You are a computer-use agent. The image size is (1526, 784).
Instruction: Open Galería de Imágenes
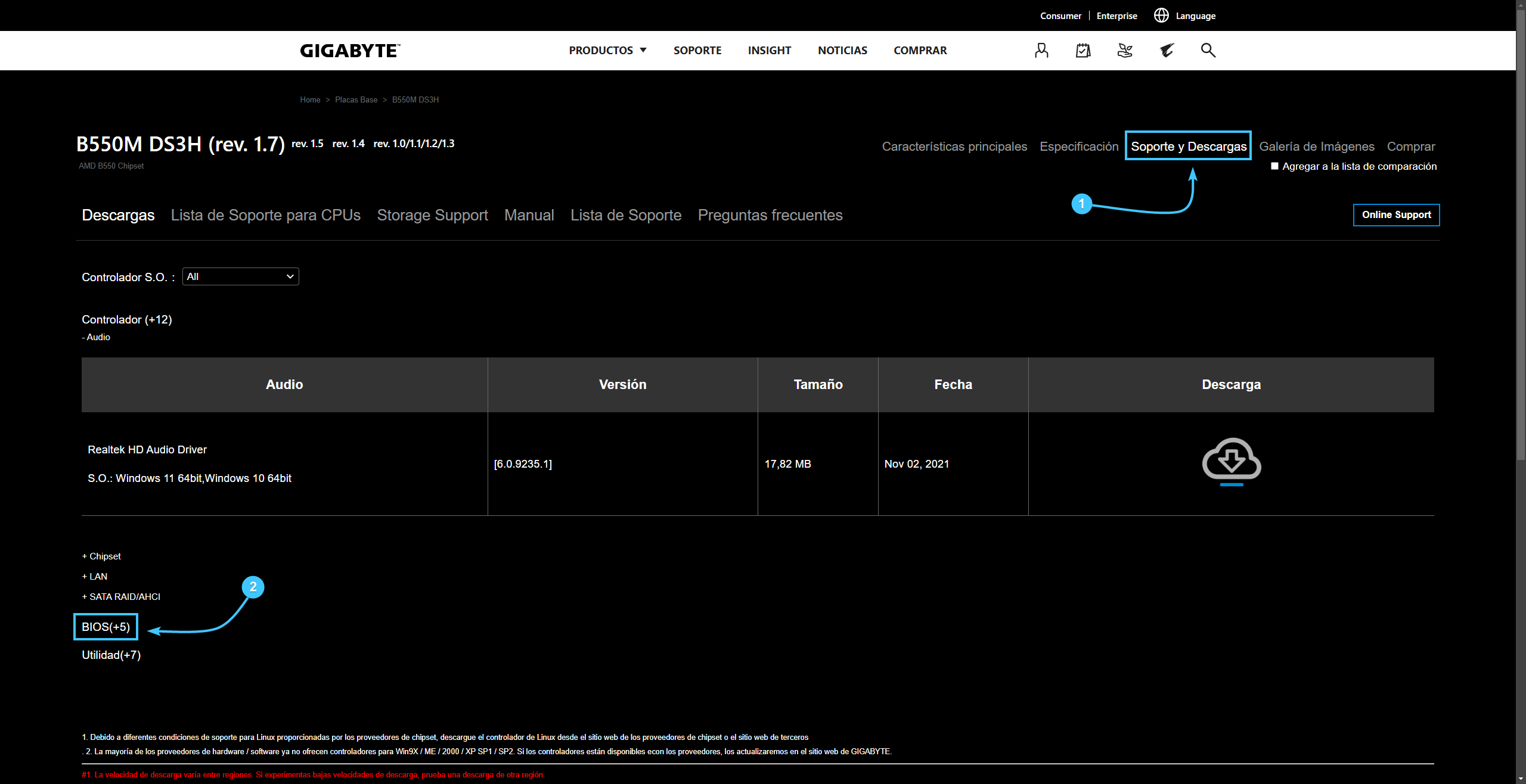pyautogui.click(x=1317, y=147)
